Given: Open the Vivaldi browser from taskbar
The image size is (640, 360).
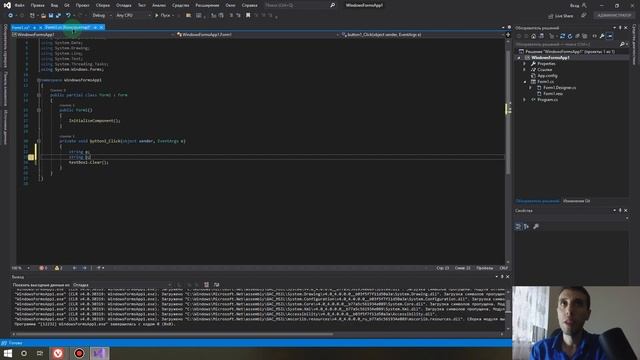Looking at the screenshot, I should (58, 353).
